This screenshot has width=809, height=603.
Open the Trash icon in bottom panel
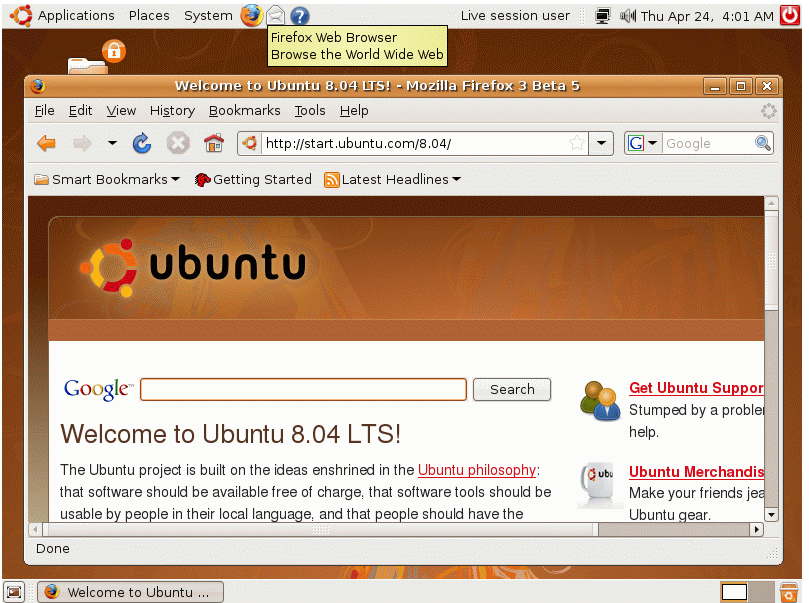tap(789, 592)
